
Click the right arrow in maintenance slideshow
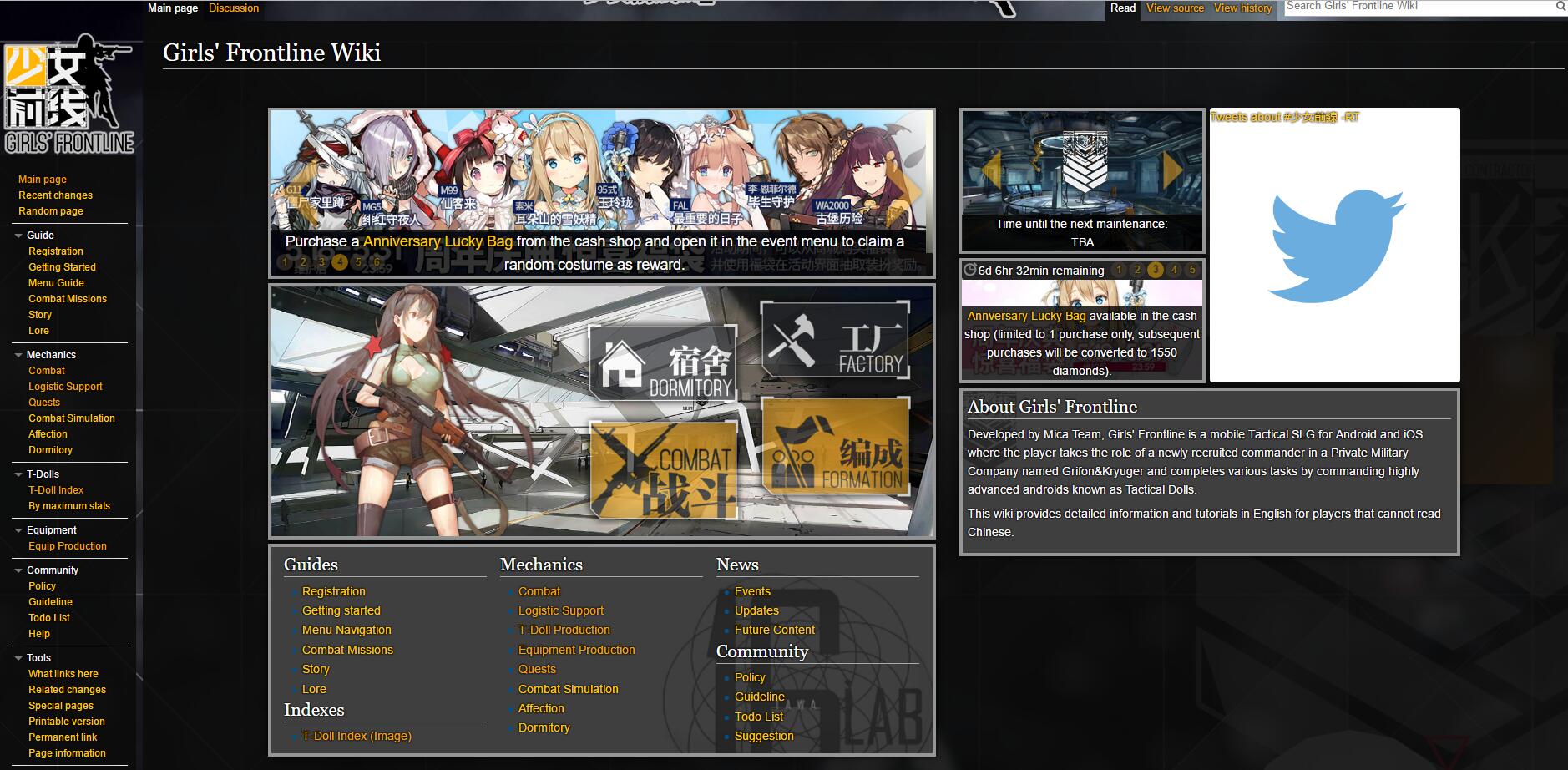point(1173,170)
